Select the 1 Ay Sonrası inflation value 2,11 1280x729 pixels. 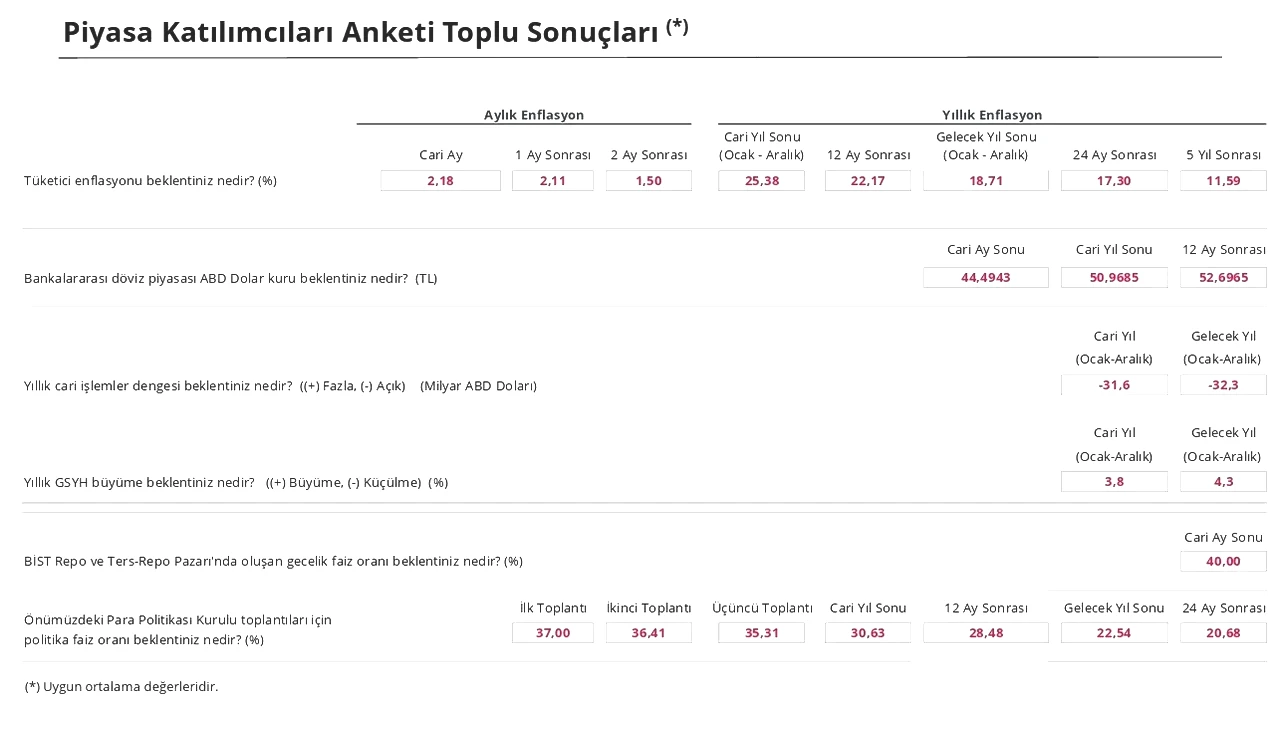pyautogui.click(x=552, y=181)
